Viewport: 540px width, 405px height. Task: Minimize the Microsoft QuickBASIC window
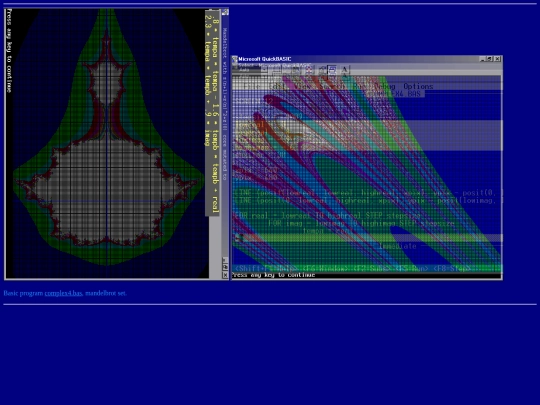point(482,59)
